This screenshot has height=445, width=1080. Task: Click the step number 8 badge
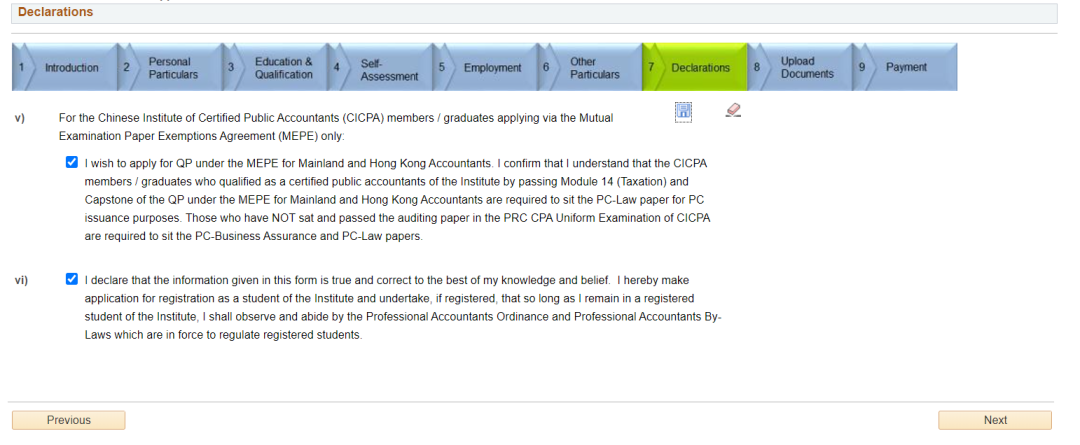pos(757,68)
